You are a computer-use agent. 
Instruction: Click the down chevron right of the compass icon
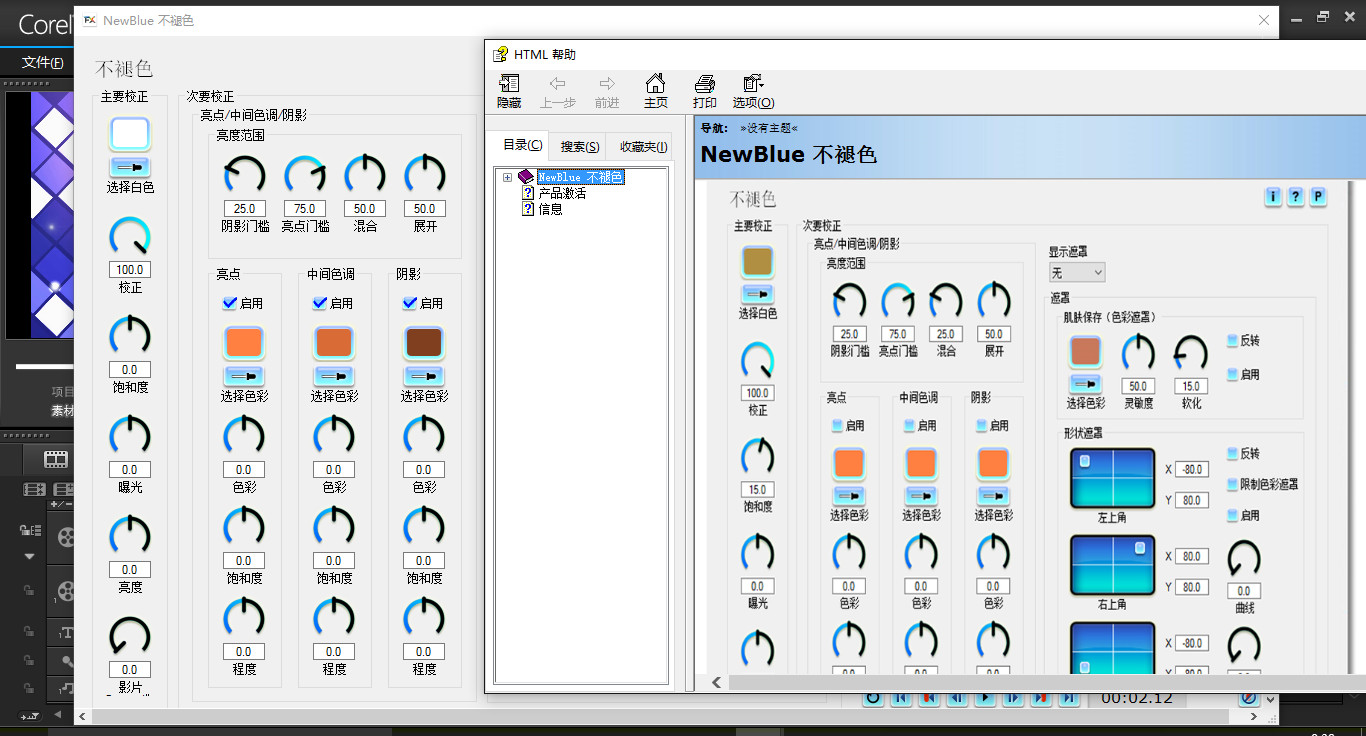(1270, 700)
